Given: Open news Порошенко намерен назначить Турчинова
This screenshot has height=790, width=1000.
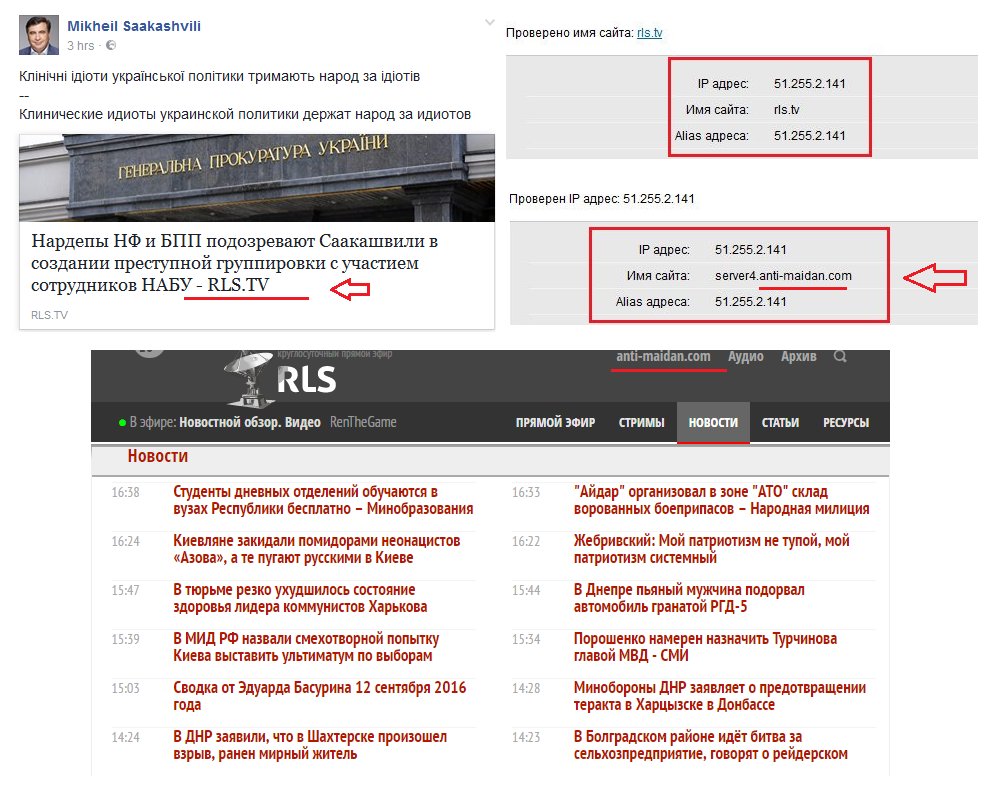Looking at the screenshot, I should coord(705,647).
